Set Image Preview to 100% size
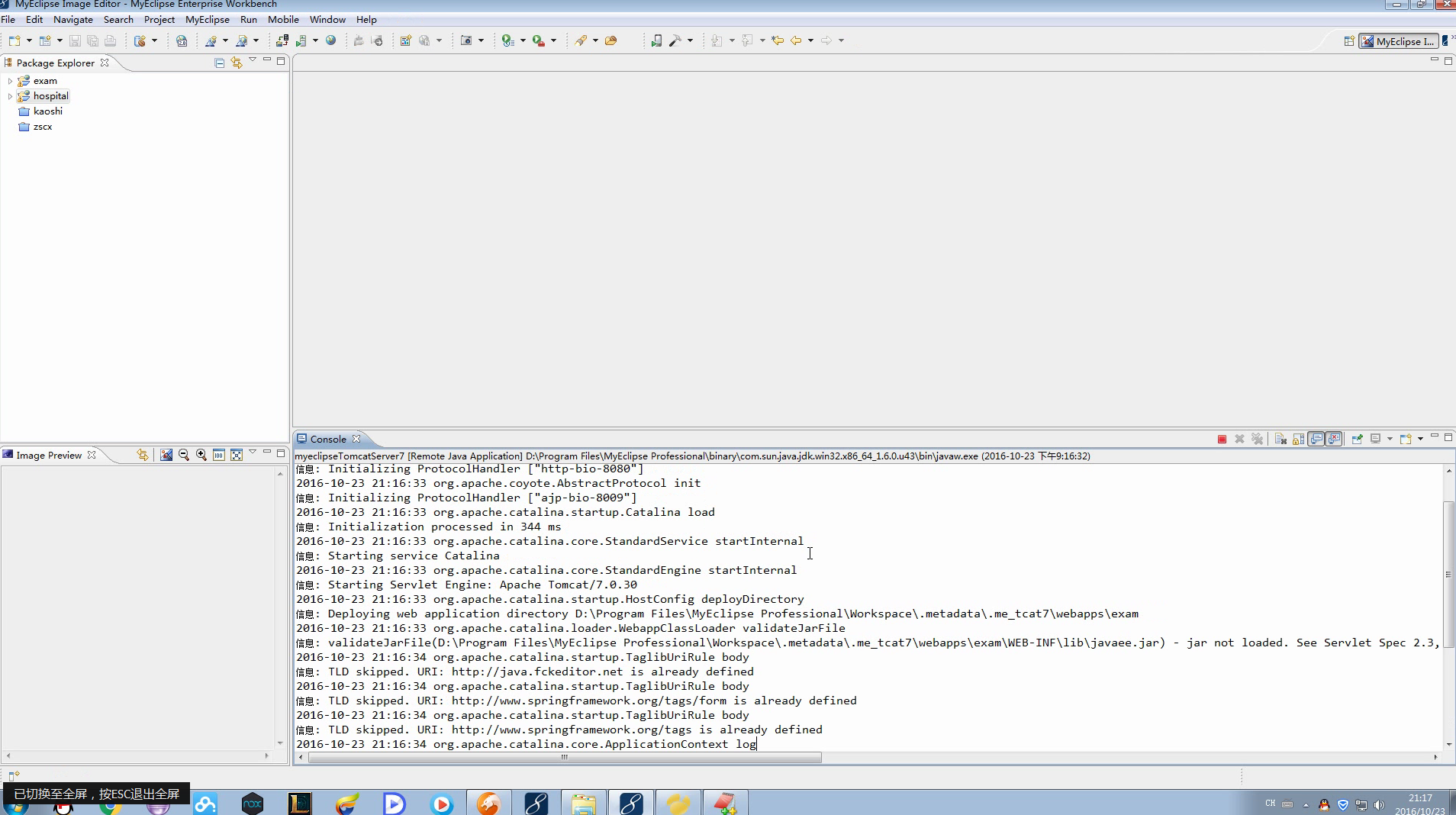Viewport: 1456px width, 815px height. coord(219,455)
